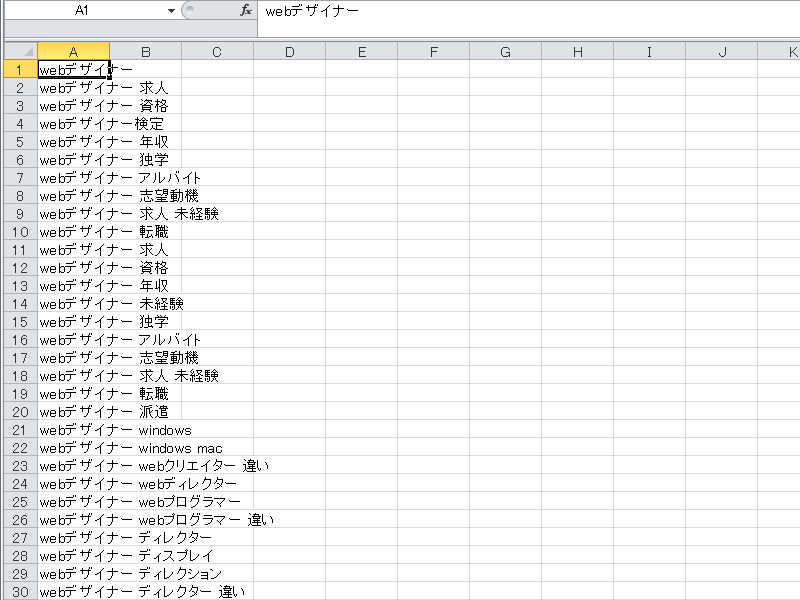Viewport: 800px width, 600px height.
Task: Select column B header
Action: (145, 52)
